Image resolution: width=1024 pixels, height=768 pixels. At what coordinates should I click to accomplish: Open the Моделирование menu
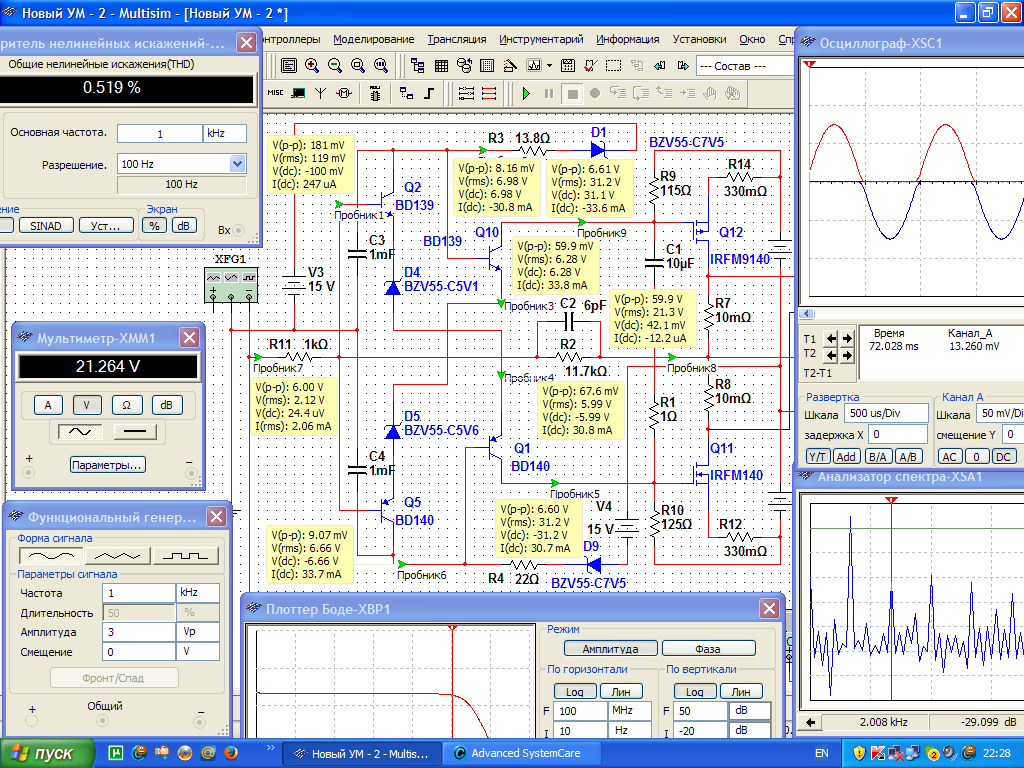click(x=374, y=39)
